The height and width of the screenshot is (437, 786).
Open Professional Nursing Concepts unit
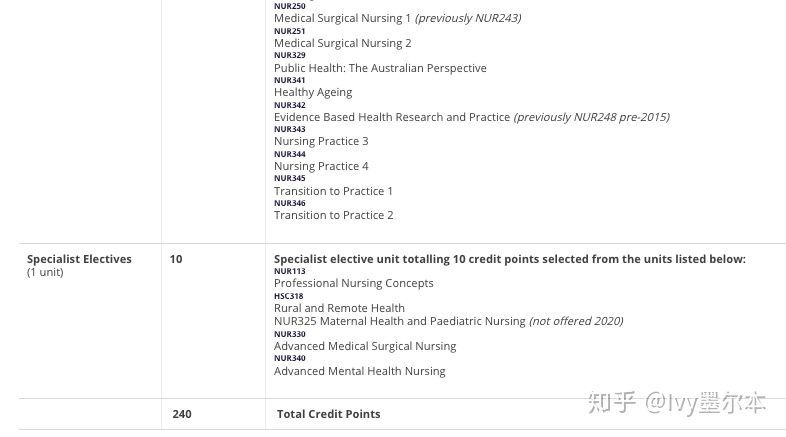pos(353,284)
